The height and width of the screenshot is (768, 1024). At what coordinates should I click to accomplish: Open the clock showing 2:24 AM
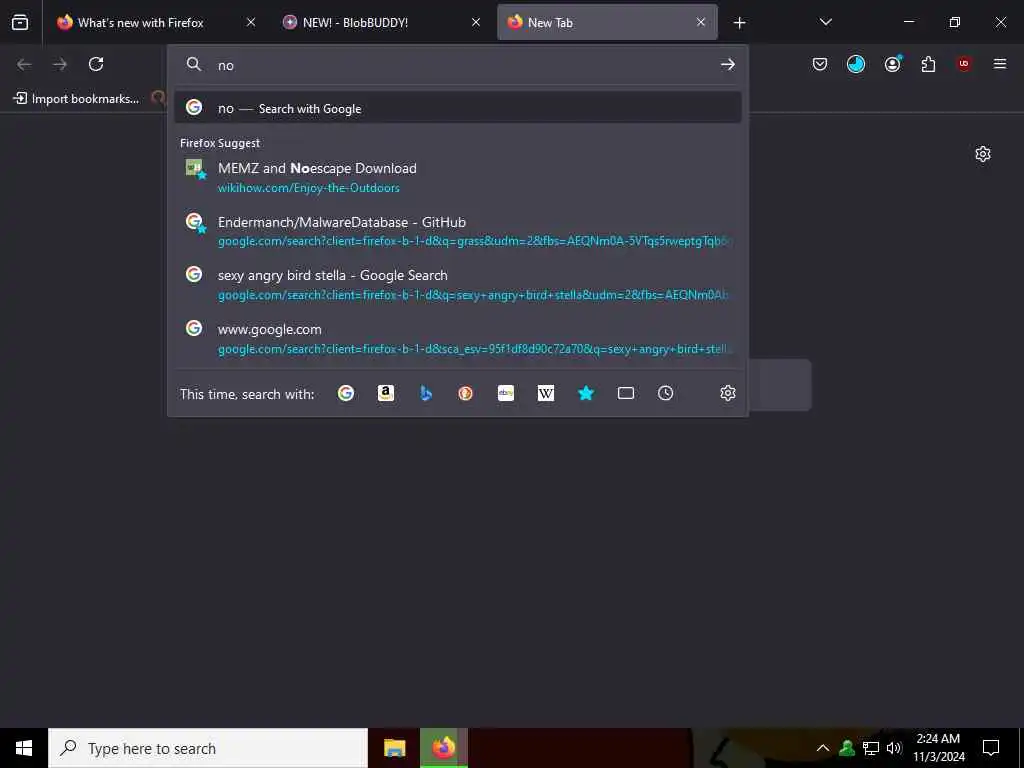tap(938, 748)
